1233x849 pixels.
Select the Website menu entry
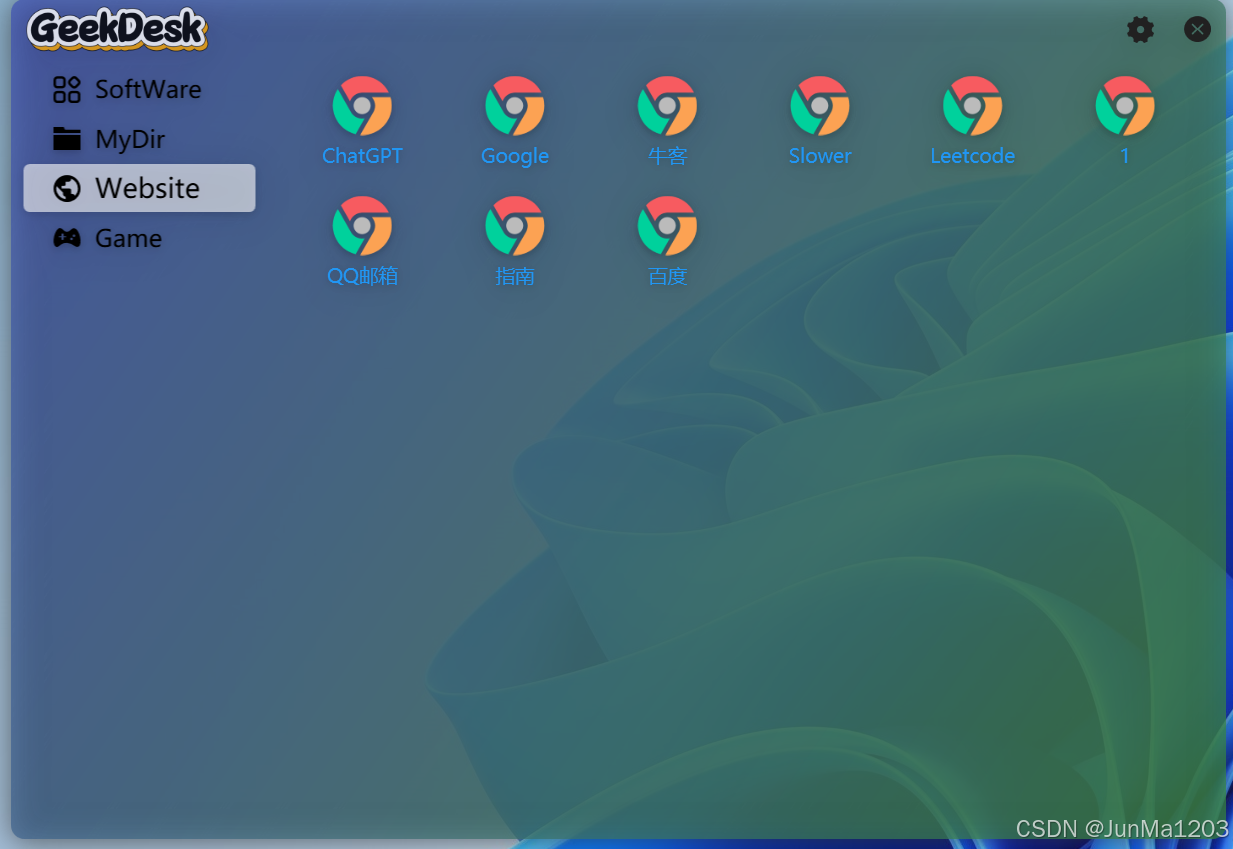140,188
